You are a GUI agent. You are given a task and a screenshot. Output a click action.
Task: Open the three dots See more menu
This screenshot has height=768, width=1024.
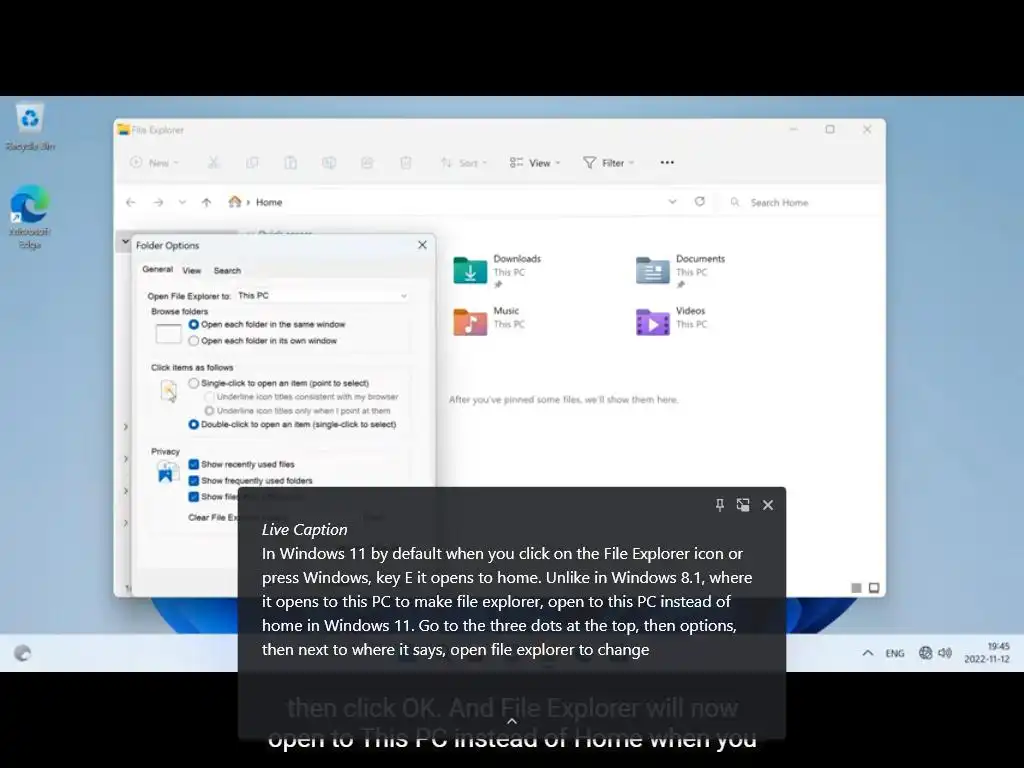click(x=667, y=163)
